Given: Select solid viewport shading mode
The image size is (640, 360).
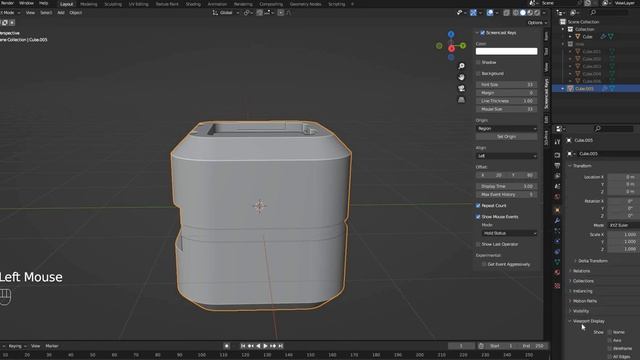Looking at the screenshot, I should (523, 13).
